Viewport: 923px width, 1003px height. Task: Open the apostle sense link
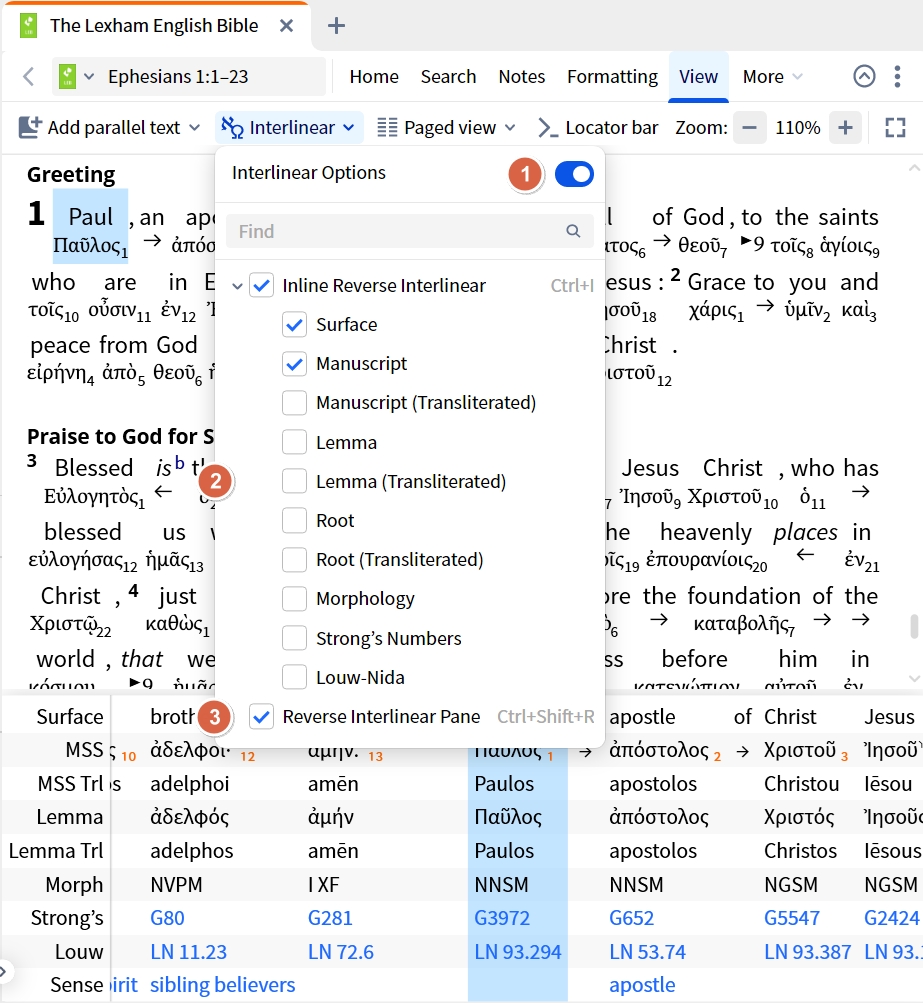(x=642, y=985)
